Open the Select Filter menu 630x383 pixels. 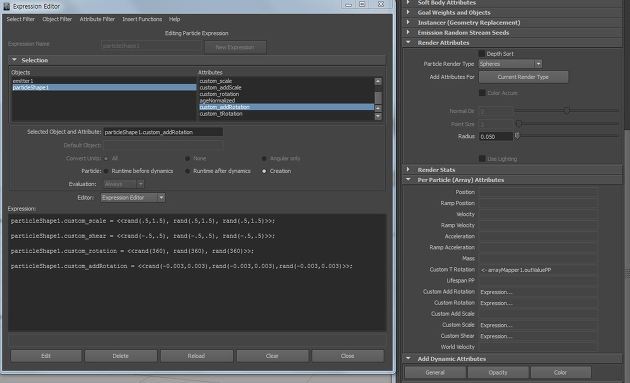point(20,19)
